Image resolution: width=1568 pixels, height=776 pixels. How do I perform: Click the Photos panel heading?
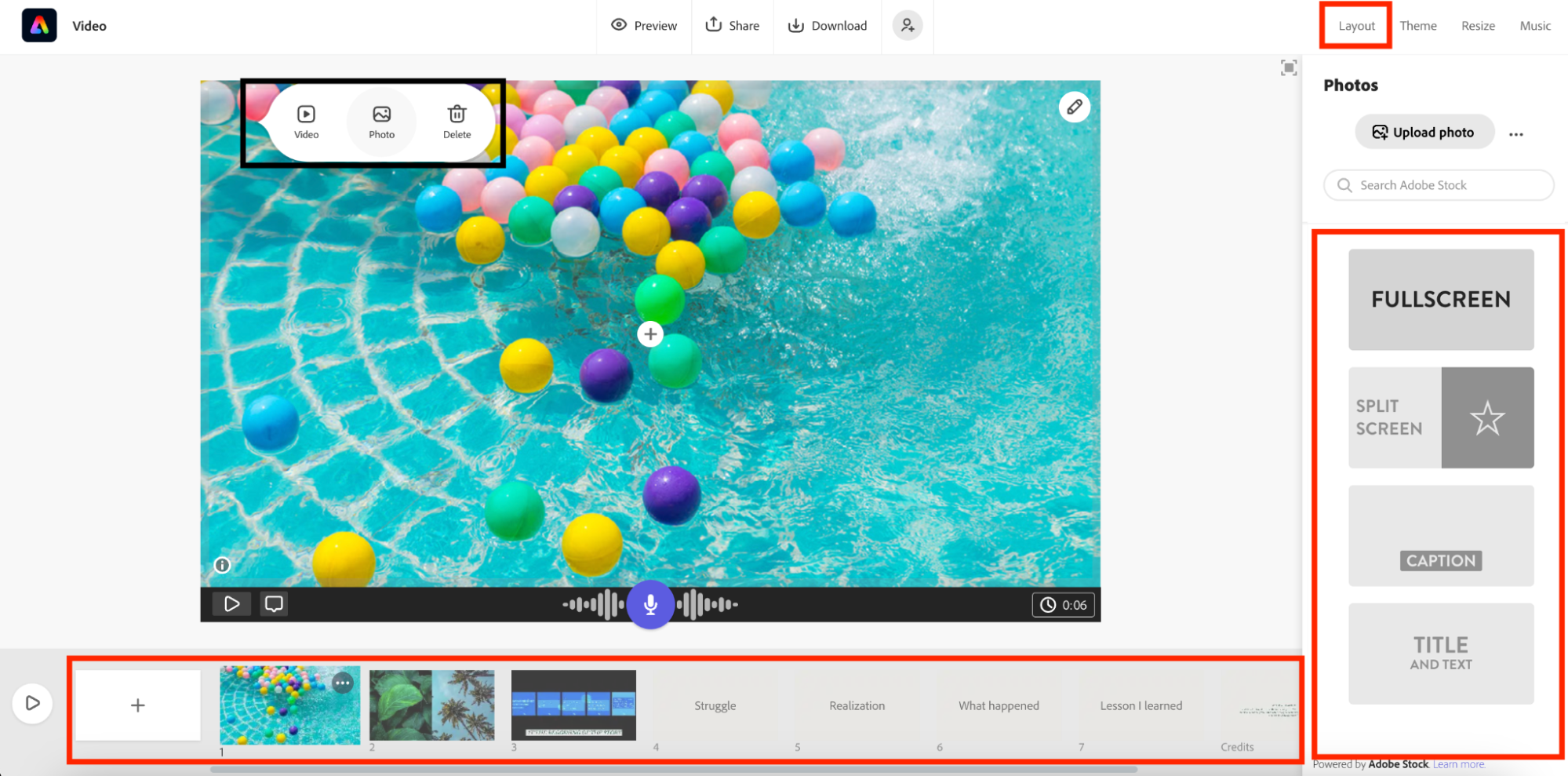pos(1351,85)
